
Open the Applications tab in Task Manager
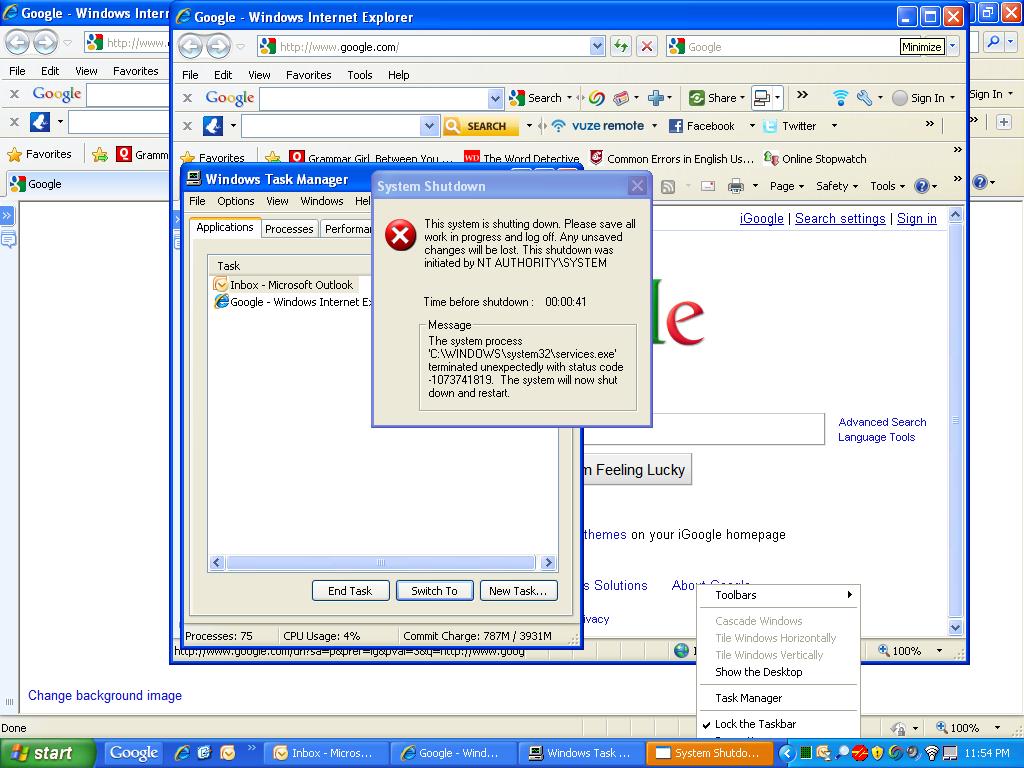coord(225,227)
